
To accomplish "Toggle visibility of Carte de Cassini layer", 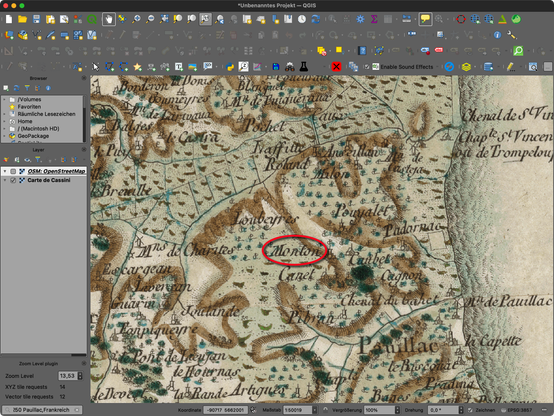I will tap(13, 180).
